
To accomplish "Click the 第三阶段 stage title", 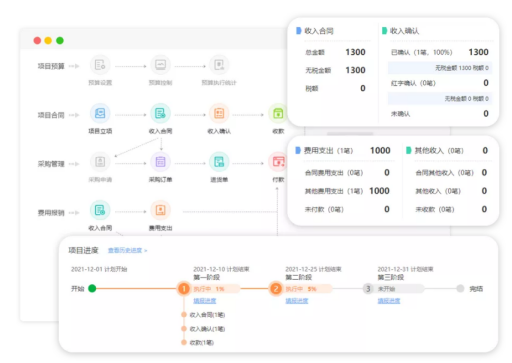I will coord(390,277).
